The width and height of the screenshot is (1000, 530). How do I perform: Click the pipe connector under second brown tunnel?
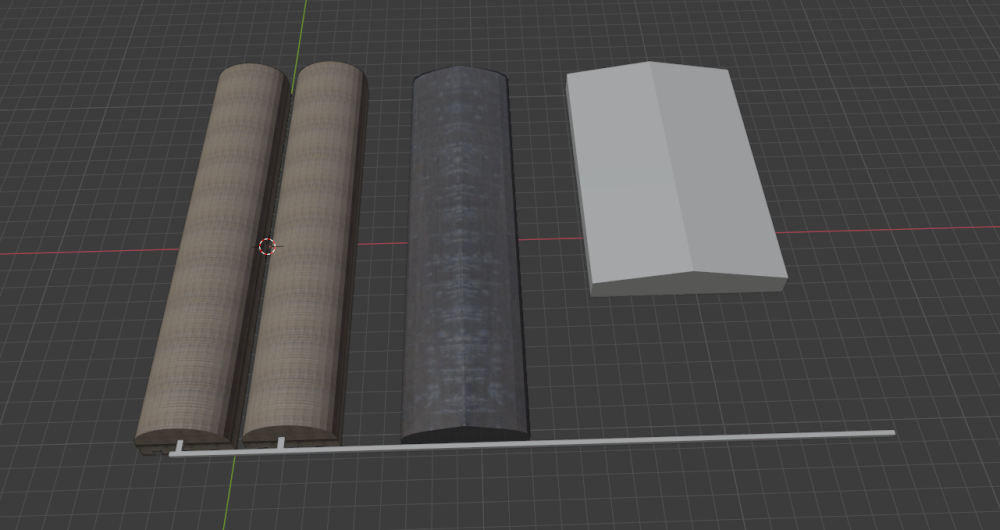coord(281,442)
